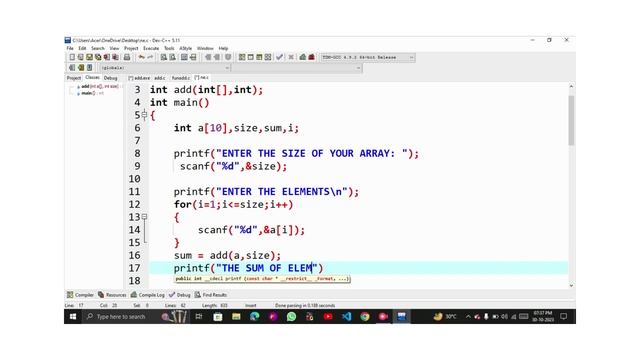The image size is (640, 360).
Task: Show hidden system tray icons chevron
Action: click(x=468, y=316)
